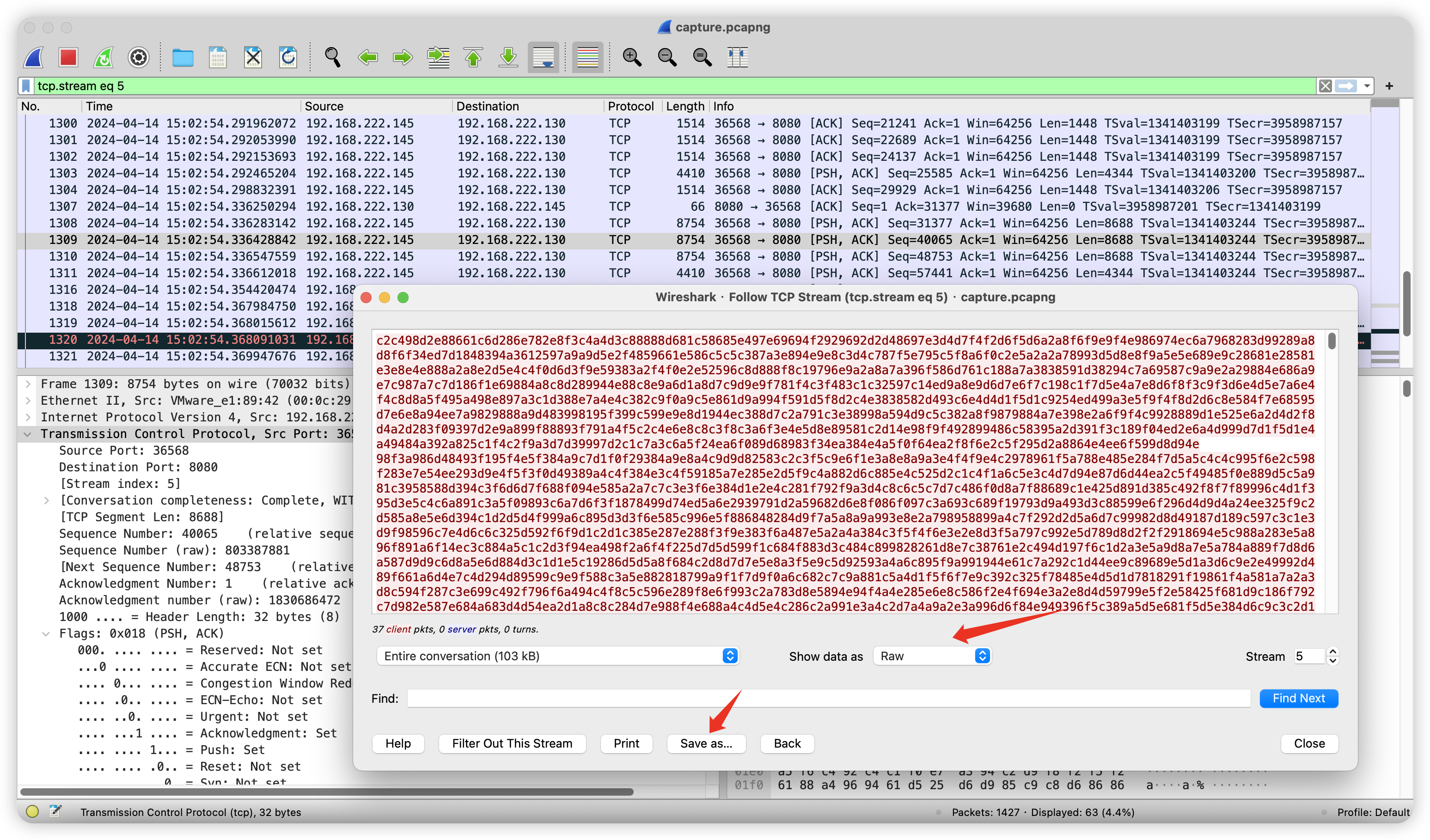Click the Find Next button
This screenshot has width=1430, height=840.
1298,698
